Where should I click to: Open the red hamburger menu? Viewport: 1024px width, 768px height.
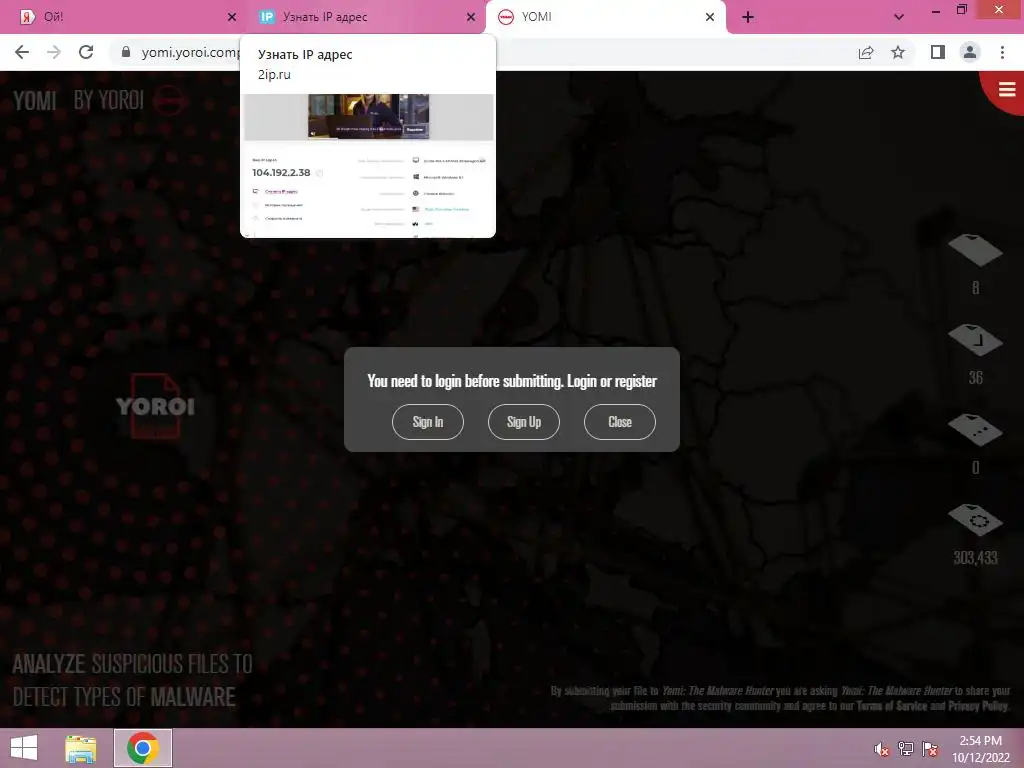[1006, 89]
